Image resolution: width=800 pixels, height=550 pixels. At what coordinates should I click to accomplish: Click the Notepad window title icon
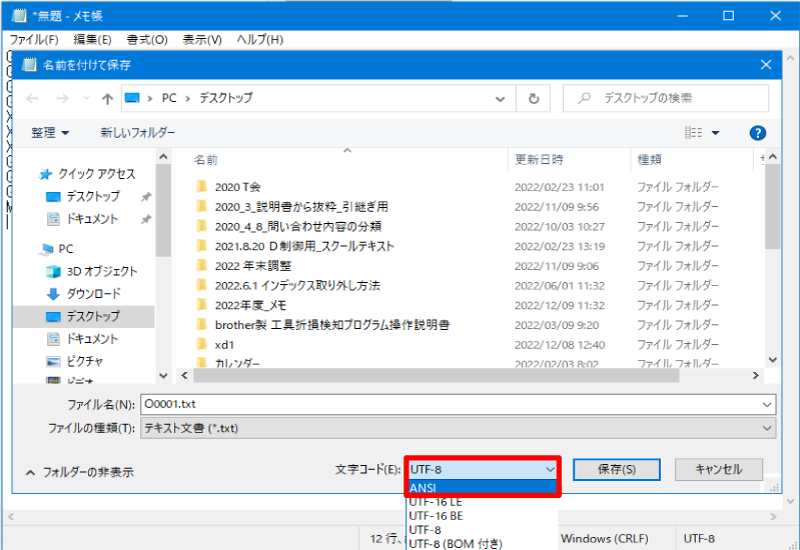coord(19,16)
